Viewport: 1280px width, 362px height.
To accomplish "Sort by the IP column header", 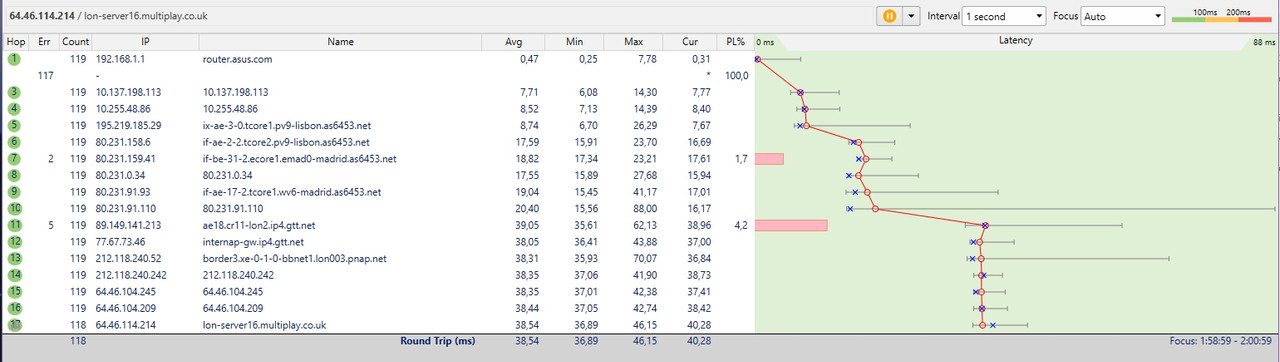I will pyautogui.click(x=146, y=42).
